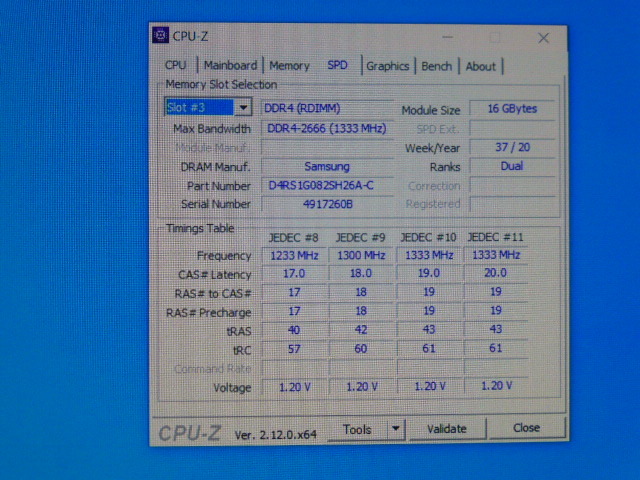
Task: Close the CPU-Z window with X
Action: coord(543,38)
